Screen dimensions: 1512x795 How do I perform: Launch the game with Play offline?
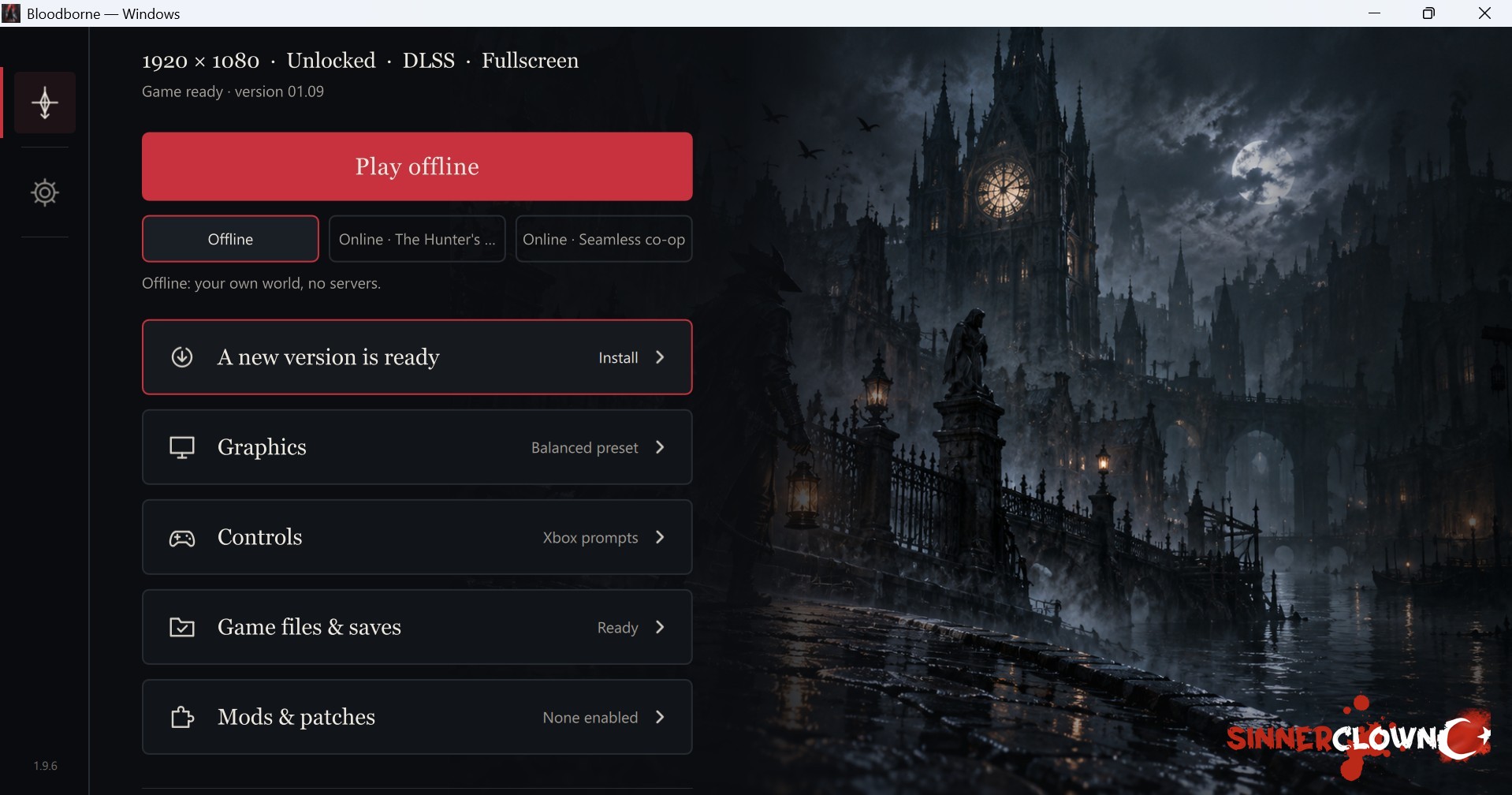click(417, 166)
